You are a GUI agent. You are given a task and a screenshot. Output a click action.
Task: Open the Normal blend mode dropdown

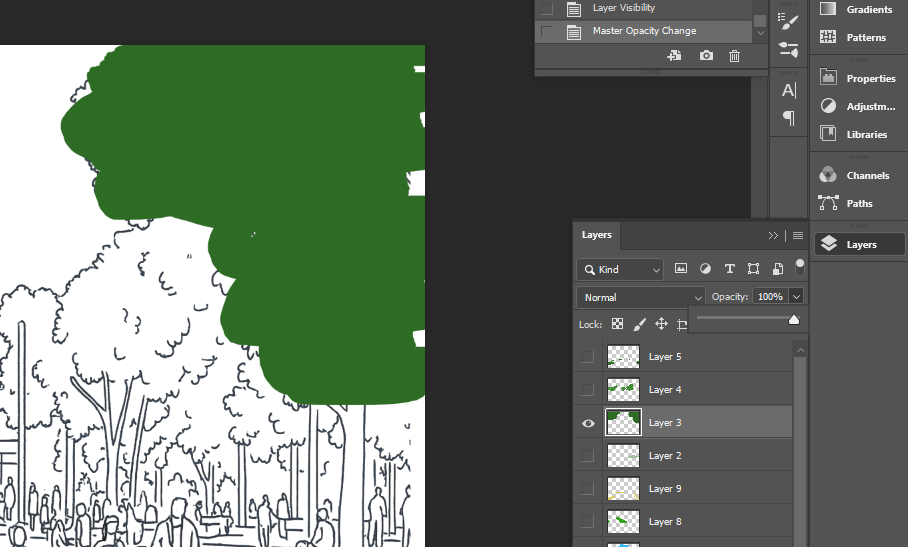click(642, 297)
